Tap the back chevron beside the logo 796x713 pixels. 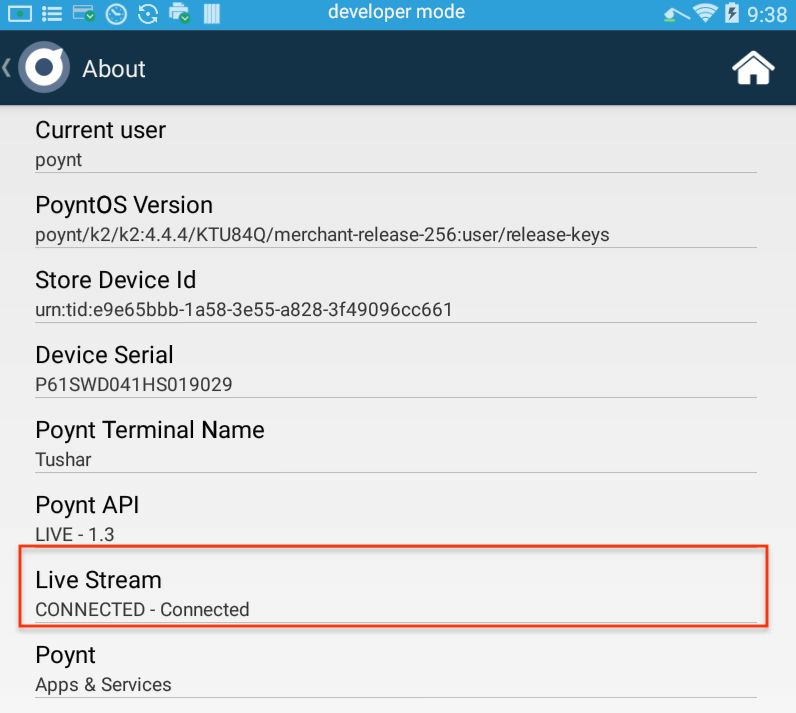click(x=7, y=67)
